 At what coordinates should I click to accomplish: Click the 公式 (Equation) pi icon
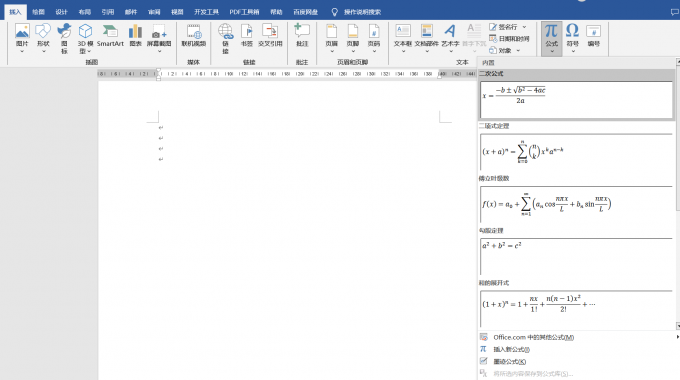pyautogui.click(x=551, y=31)
